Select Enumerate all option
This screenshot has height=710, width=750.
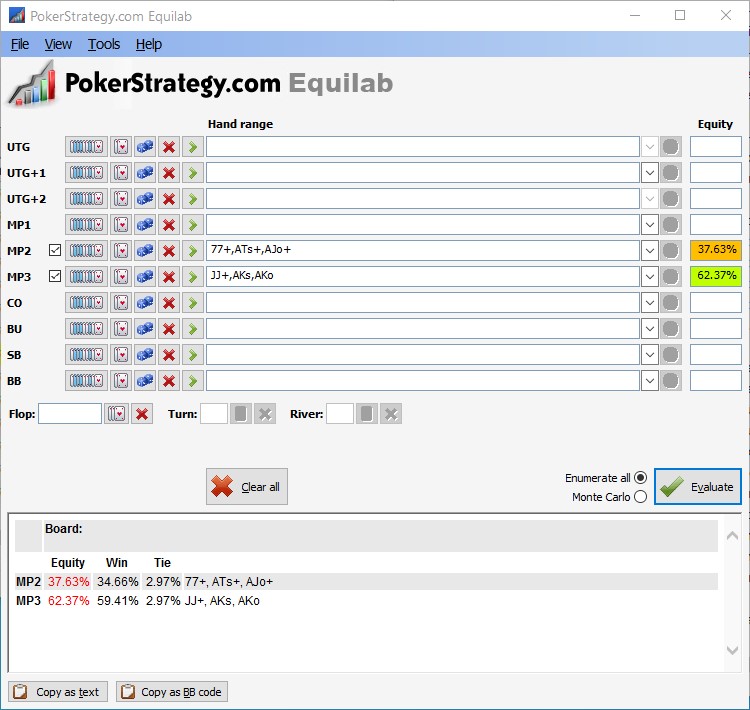pos(640,477)
